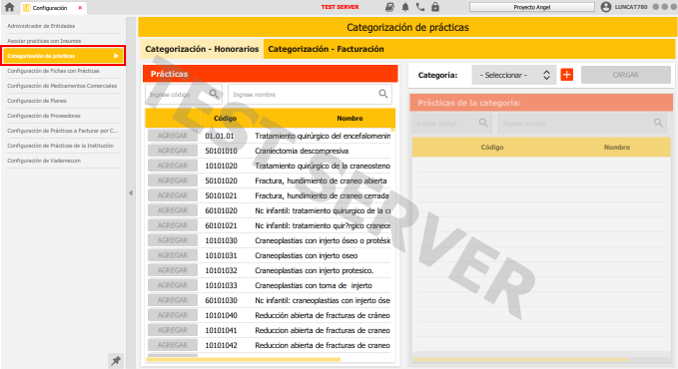Click search icon in category name field
The height and width of the screenshot is (369, 678).
click(658, 123)
